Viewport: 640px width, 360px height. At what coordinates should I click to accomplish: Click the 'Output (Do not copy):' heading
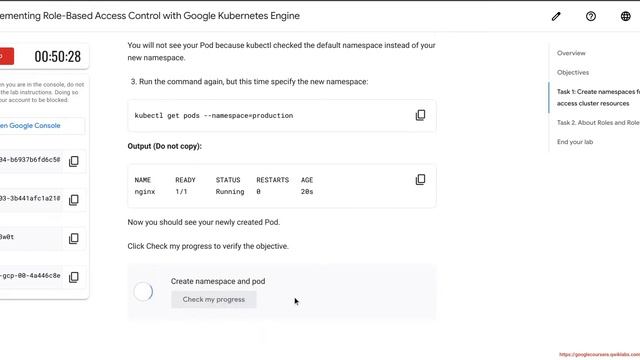(x=164, y=146)
